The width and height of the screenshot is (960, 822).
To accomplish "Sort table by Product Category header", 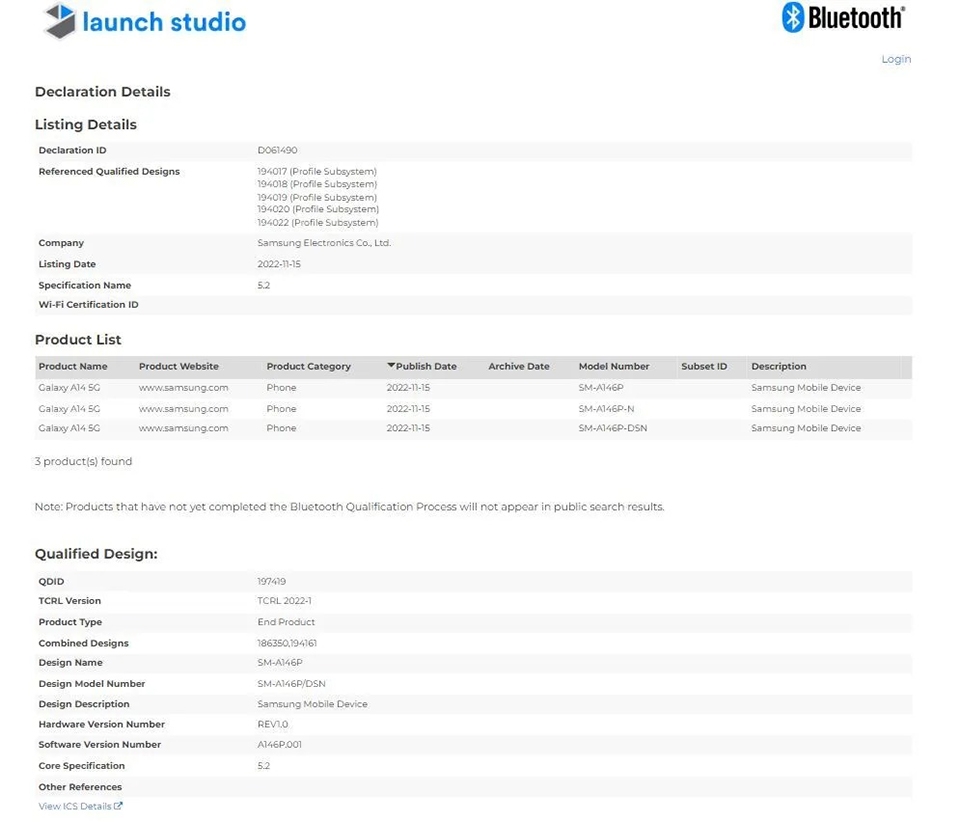I will click(x=309, y=366).
